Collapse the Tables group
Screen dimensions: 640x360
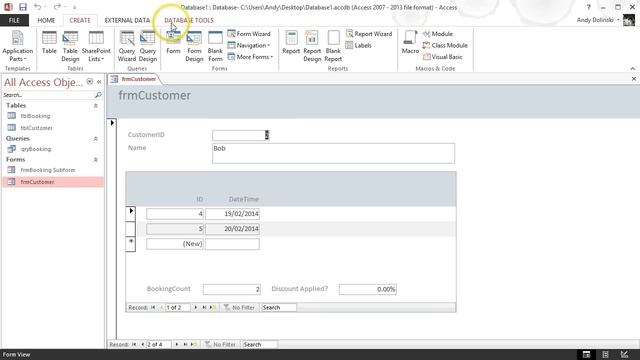(96, 106)
